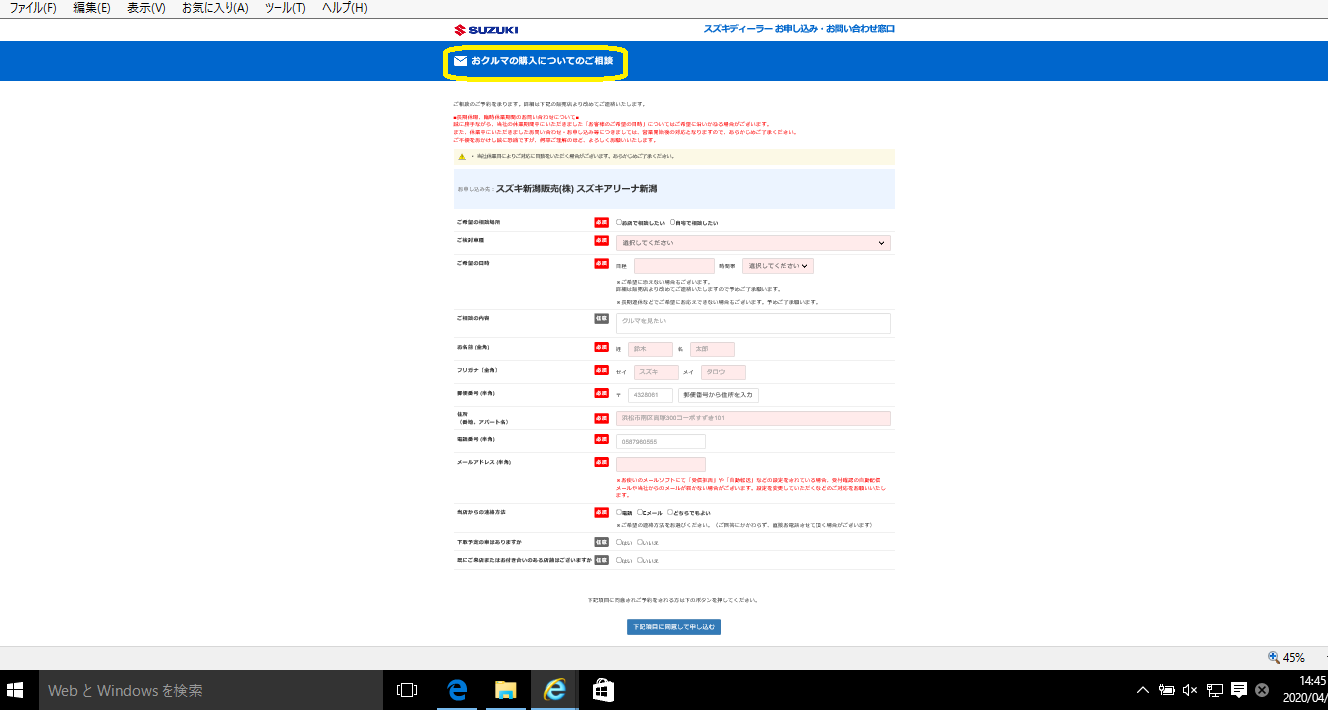1328x710 pixels.
Task: Open the 編集(E) menu
Action: [92, 8]
